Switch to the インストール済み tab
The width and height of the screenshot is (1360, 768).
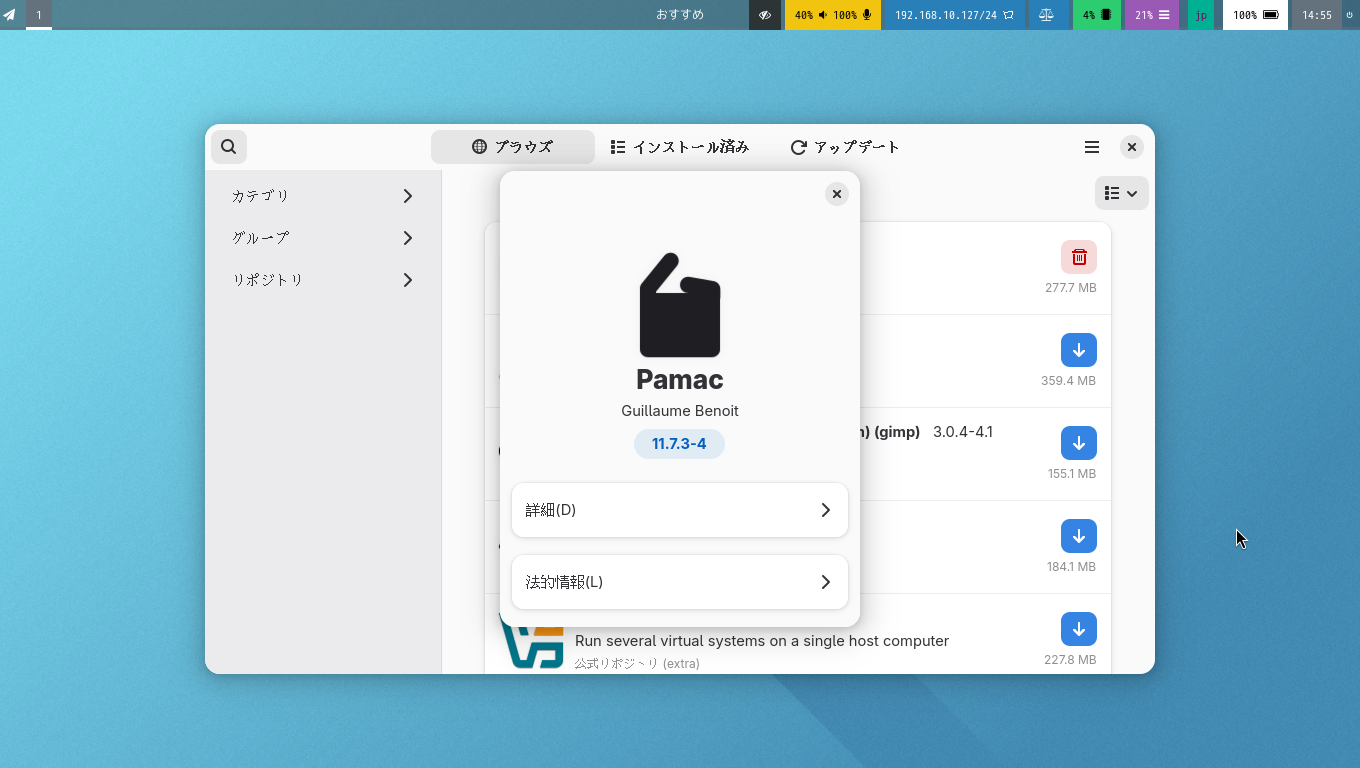[x=680, y=147]
